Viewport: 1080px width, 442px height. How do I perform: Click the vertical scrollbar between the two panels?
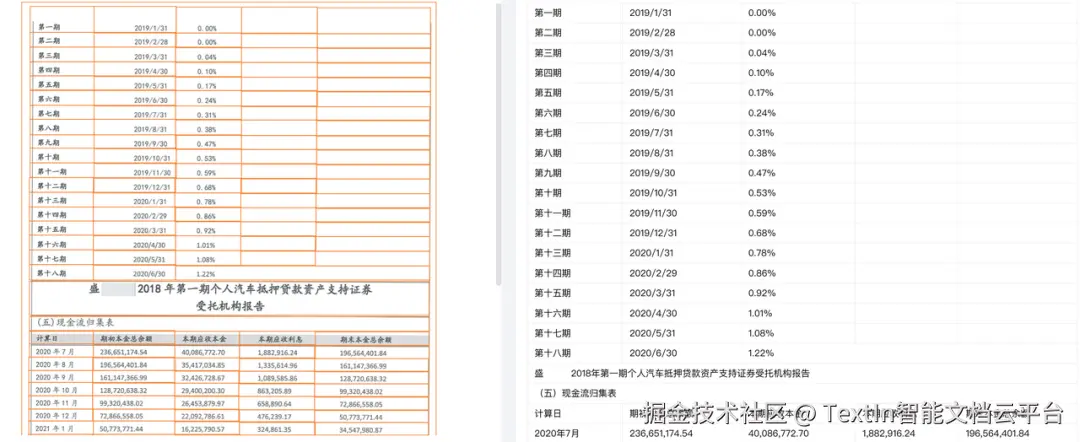pyautogui.click(x=500, y=143)
